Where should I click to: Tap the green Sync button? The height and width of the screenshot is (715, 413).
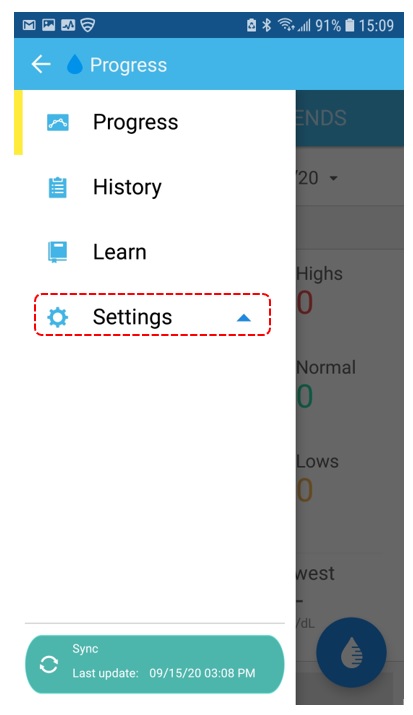[x=155, y=664]
